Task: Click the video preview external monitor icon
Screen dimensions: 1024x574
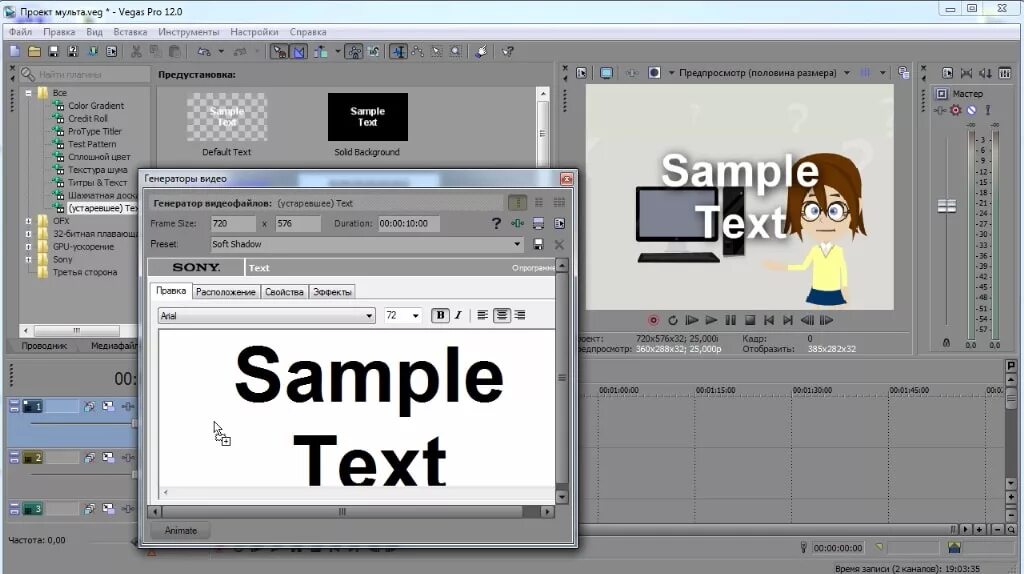Action: [x=607, y=72]
